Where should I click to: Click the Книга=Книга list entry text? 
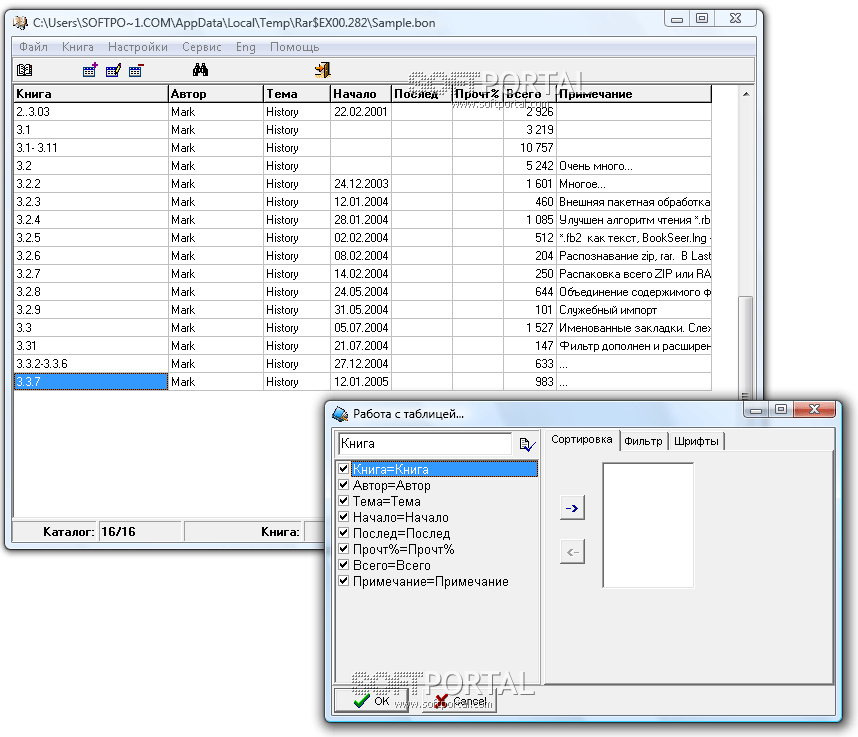[391, 469]
